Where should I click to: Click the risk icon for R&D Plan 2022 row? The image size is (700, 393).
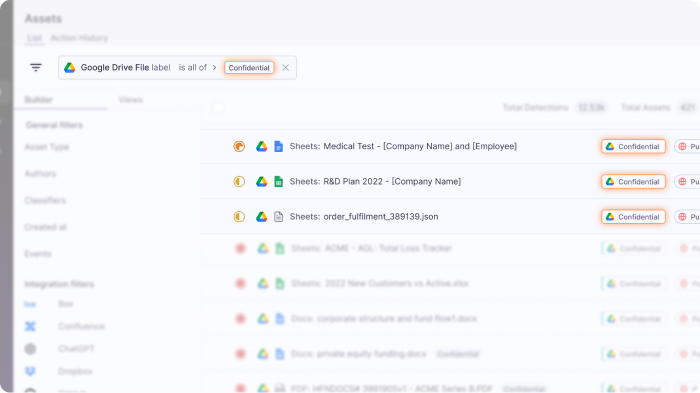tap(239, 181)
